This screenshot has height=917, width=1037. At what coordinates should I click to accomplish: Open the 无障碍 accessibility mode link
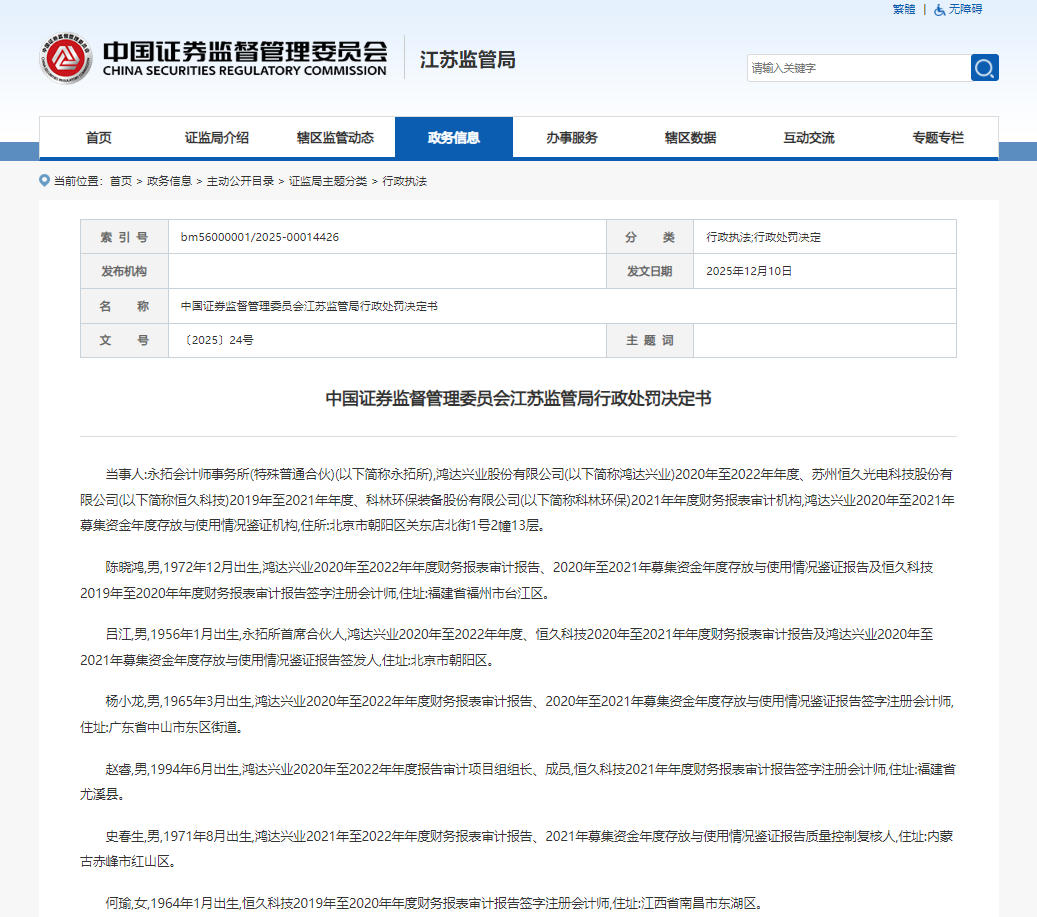[965, 9]
